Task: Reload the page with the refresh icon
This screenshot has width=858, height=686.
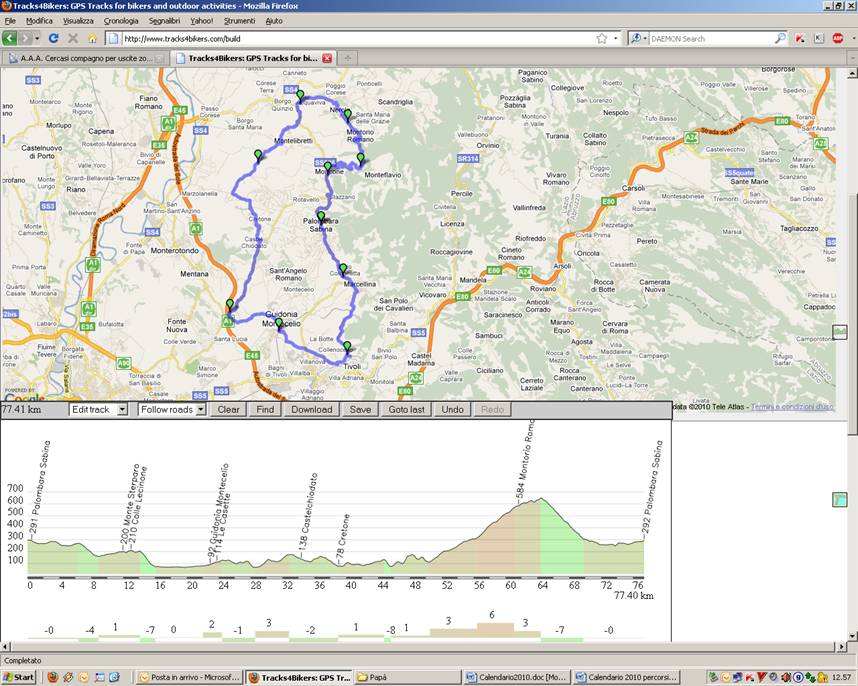Action: tap(53, 38)
